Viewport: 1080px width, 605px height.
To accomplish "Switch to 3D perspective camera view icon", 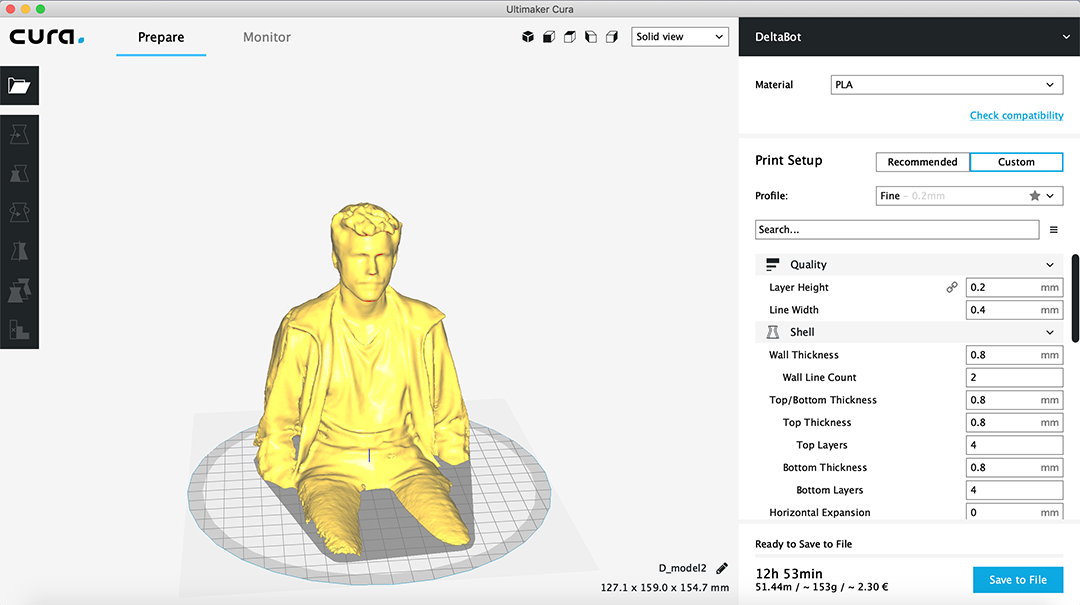I will 528,37.
